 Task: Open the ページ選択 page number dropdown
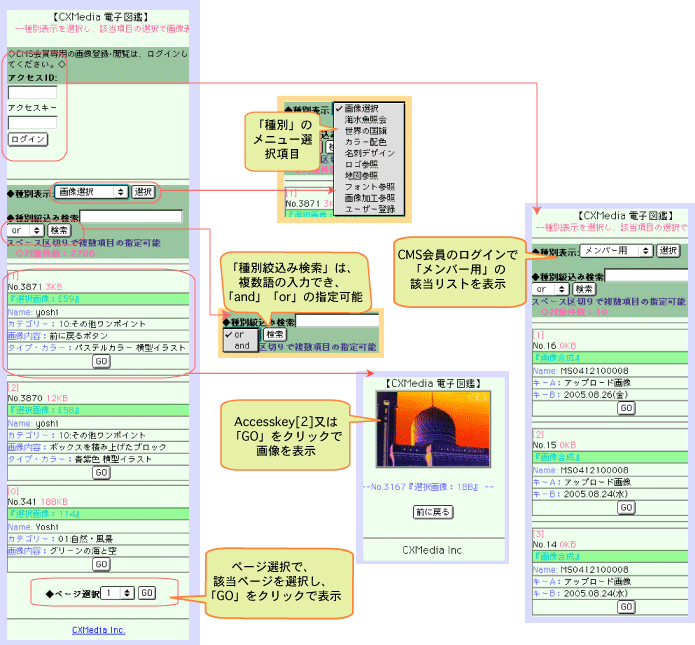[x=117, y=593]
